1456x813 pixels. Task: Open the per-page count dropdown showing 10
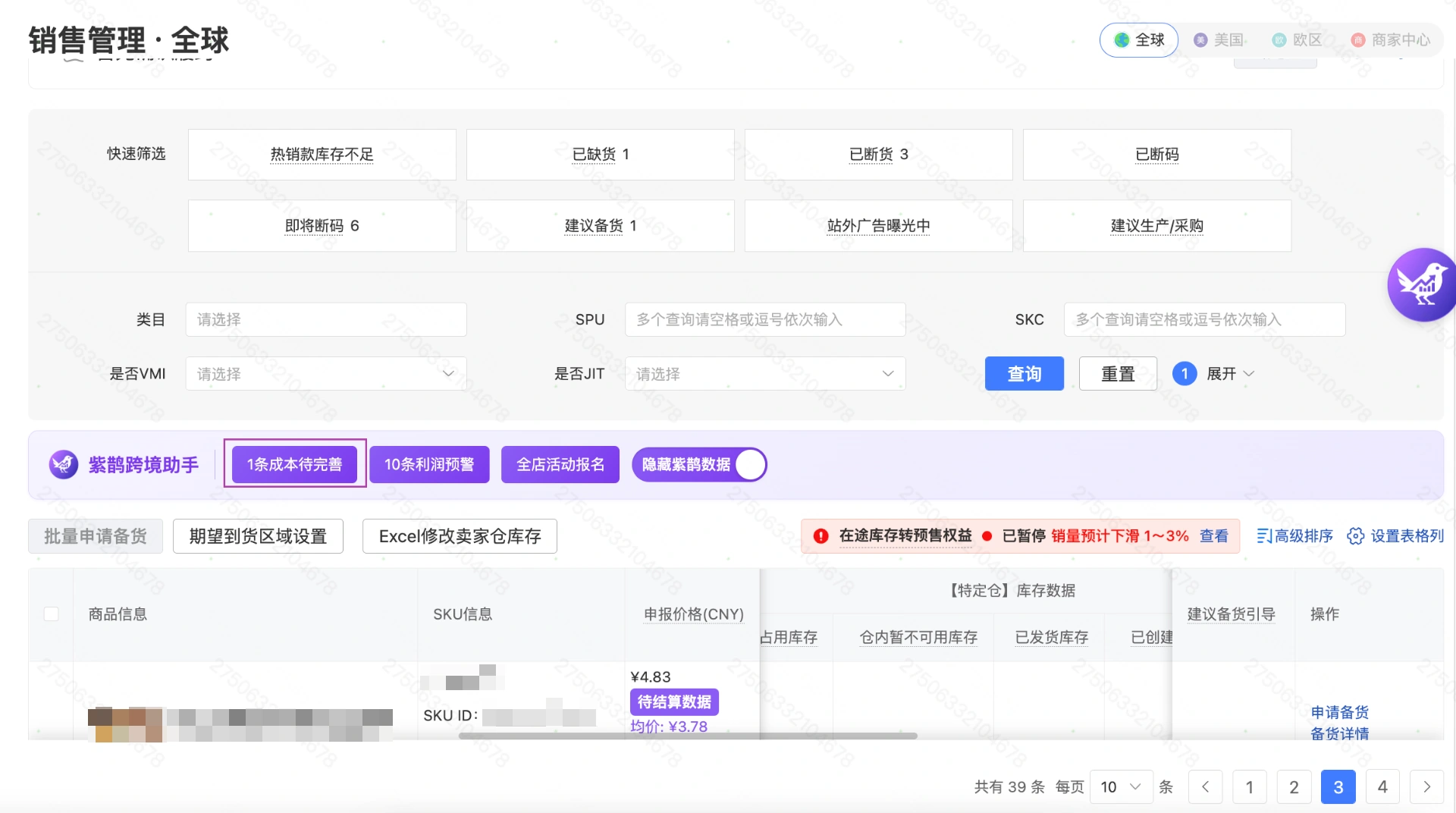[1121, 787]
